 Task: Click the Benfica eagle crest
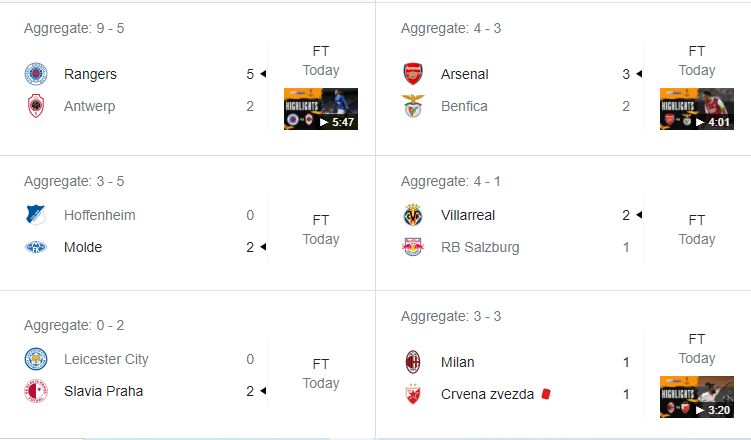coord(413,106)
